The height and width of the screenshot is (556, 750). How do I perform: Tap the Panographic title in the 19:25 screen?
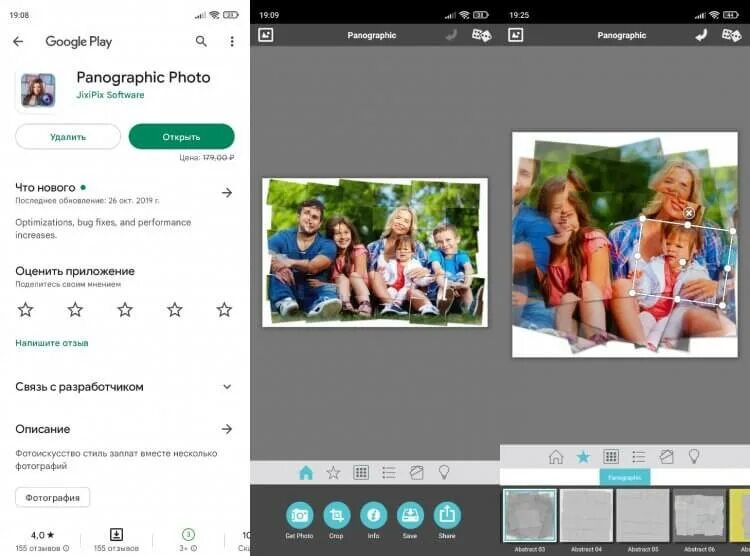621,35
